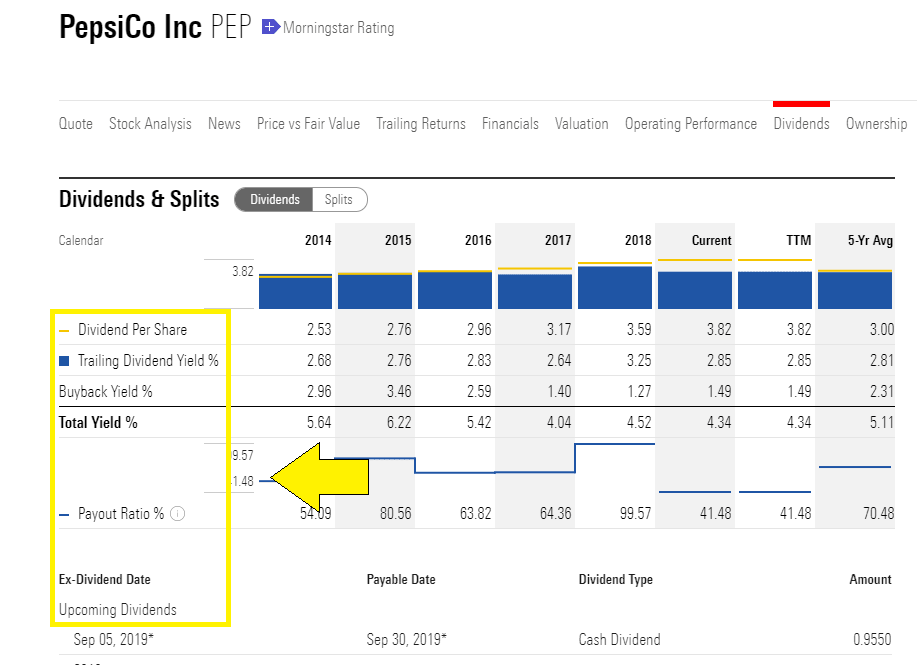Viewport: 917px width, 665px height.
Task: Click the 2018 column header
Action: [638, 240]
